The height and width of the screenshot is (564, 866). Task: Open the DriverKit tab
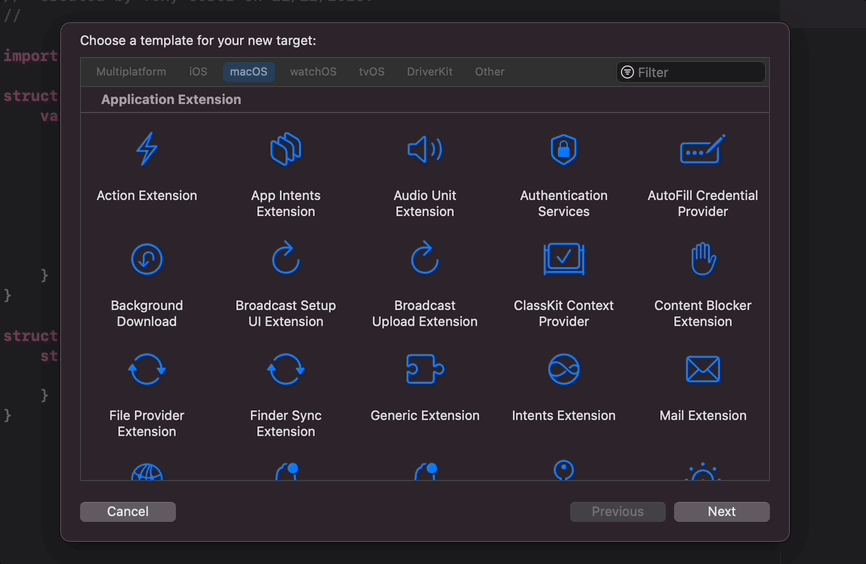click(430, 72)
